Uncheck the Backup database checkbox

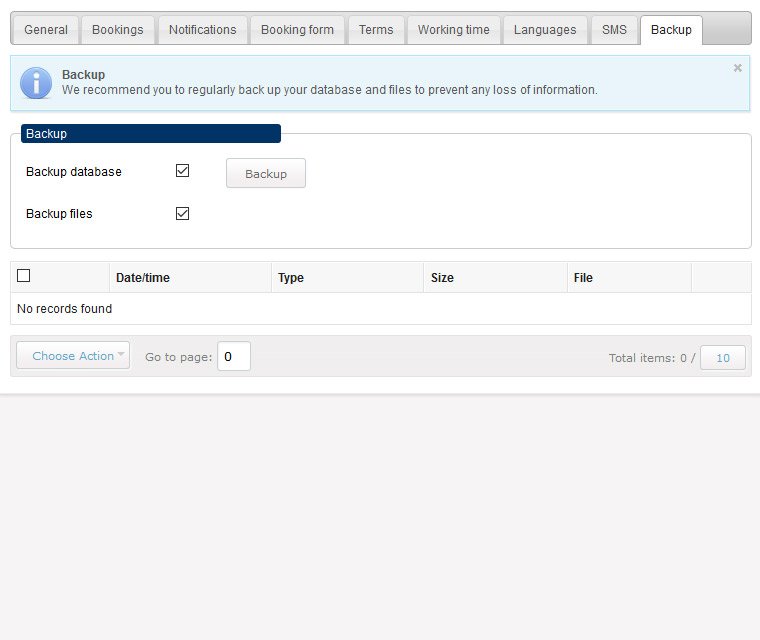pyautogui.click(x=182, y=171)
